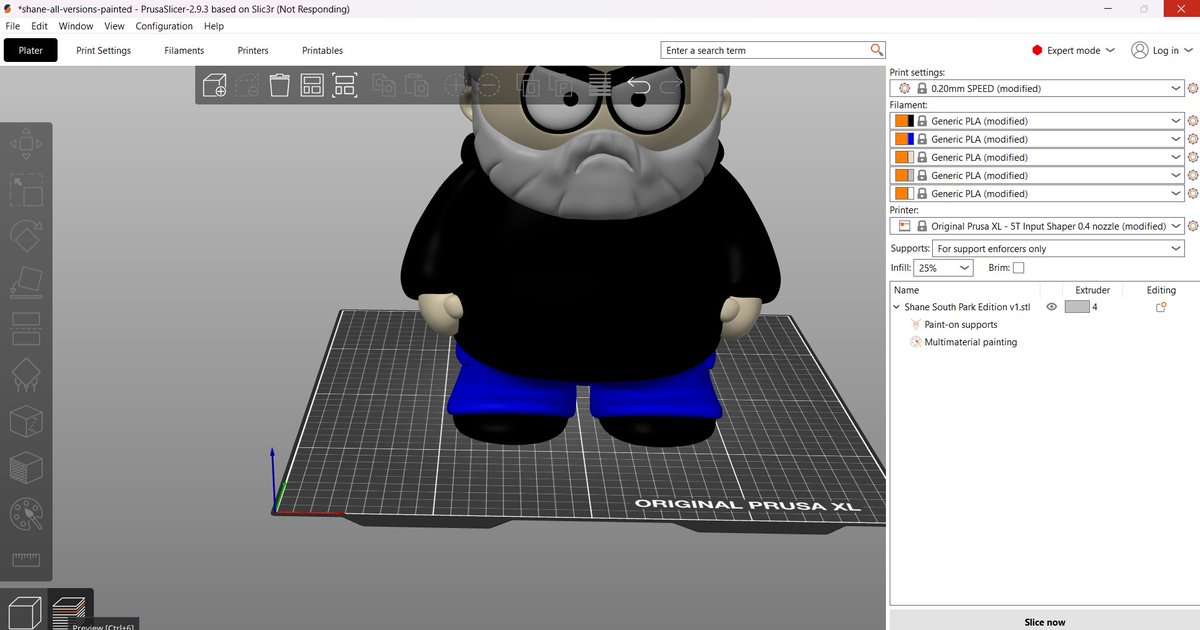The width and height of the screenshot is (1200, 630).
Task: Switch to the Printables tab
Action: (322, 50)
